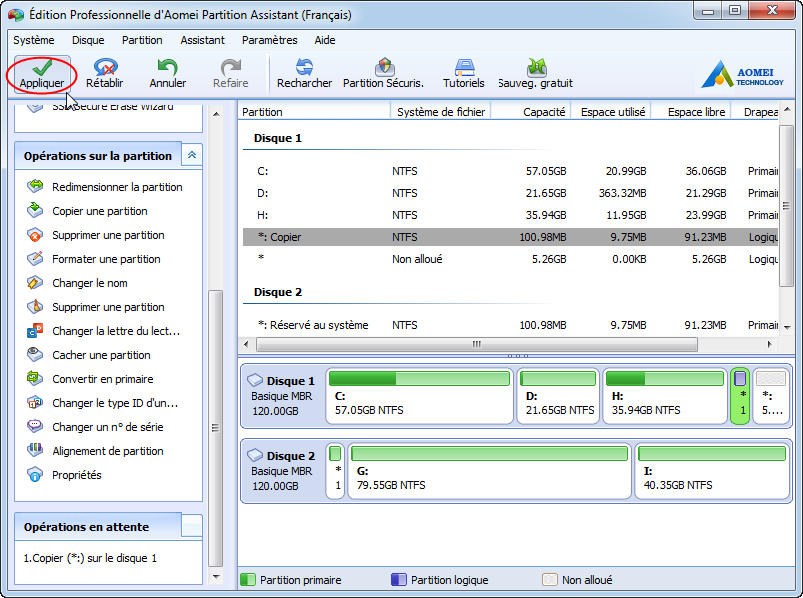This screenshot has height=598, width=803.
Task: Click the Appliquer checkmark icon
Action: [x=42, y=67]
